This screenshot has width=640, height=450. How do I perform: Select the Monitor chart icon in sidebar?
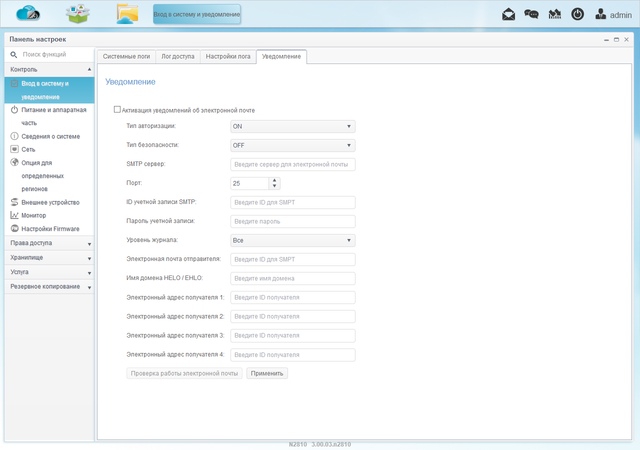[14, 215]
